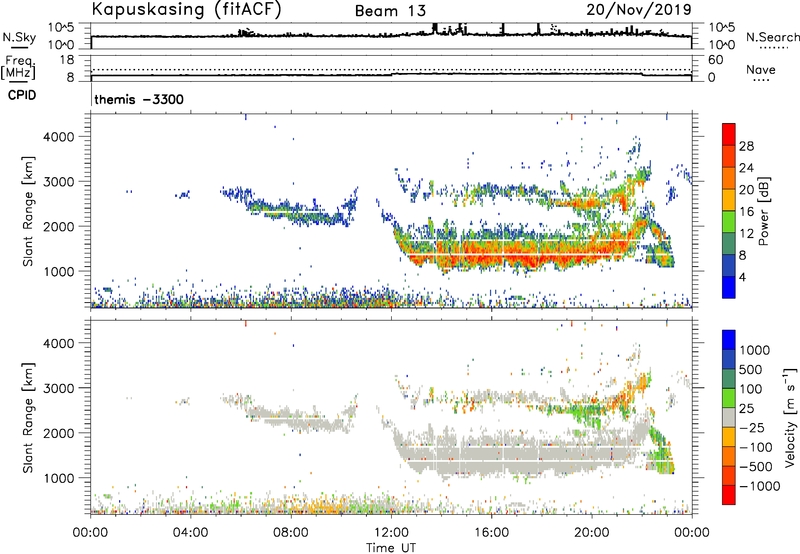Screen dimensions: 800x554
Task: Click the 'N.Sky' legend label
Action: click(x=19, y=37)
